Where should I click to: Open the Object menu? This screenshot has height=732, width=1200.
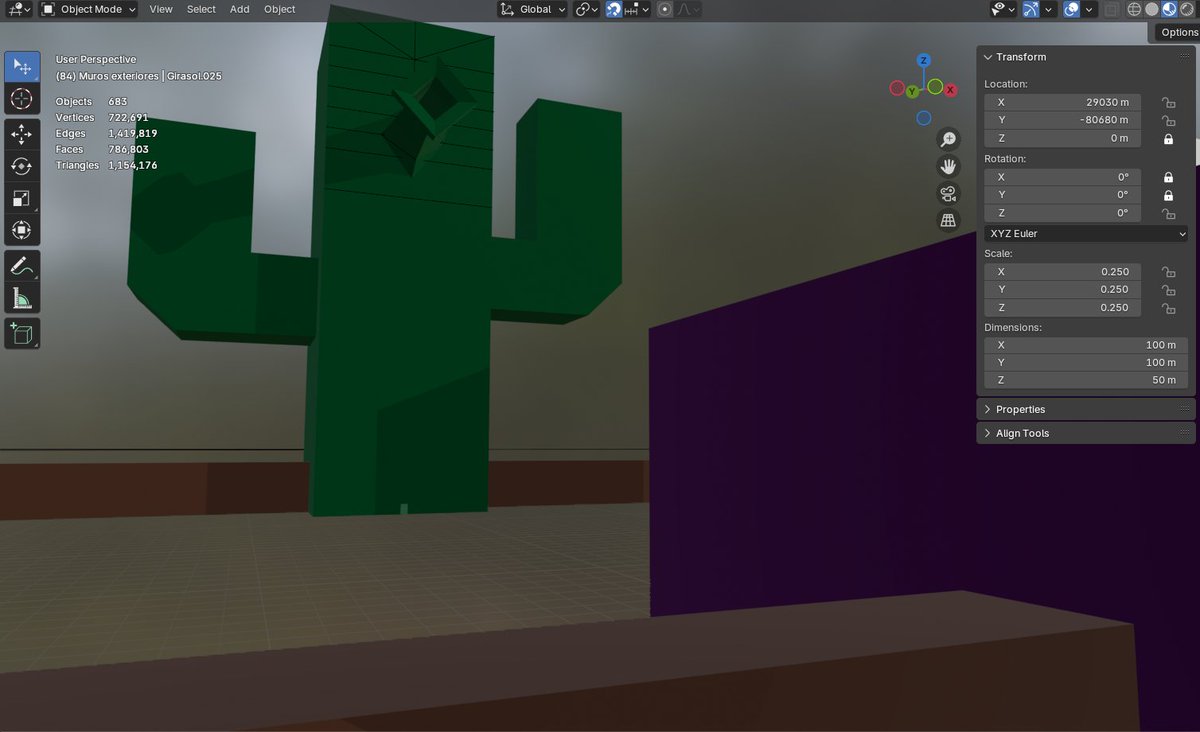tap(280, 9)
